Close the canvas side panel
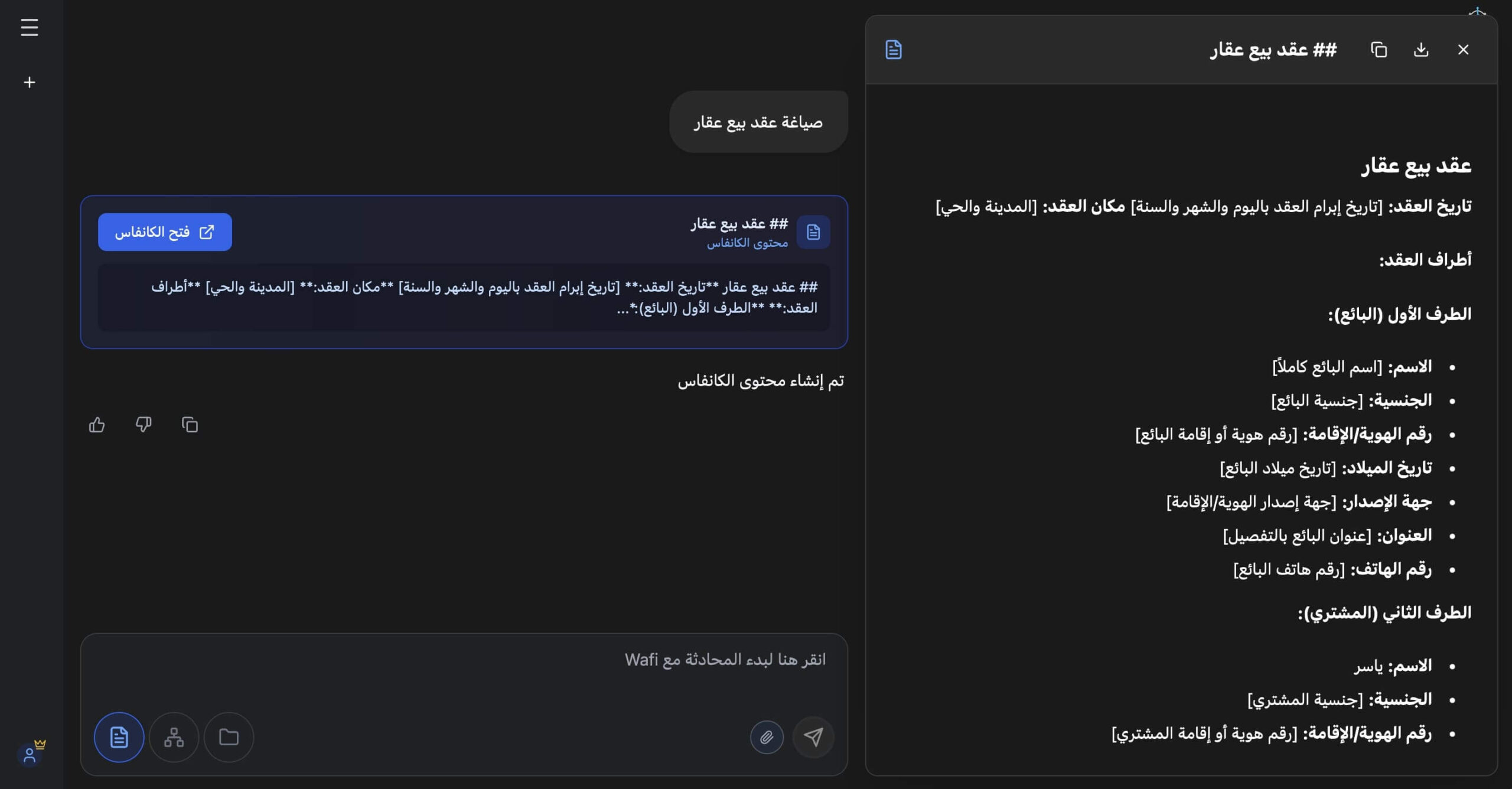The height and width of the screenshot is (789, 1512). click(1463, 50)
